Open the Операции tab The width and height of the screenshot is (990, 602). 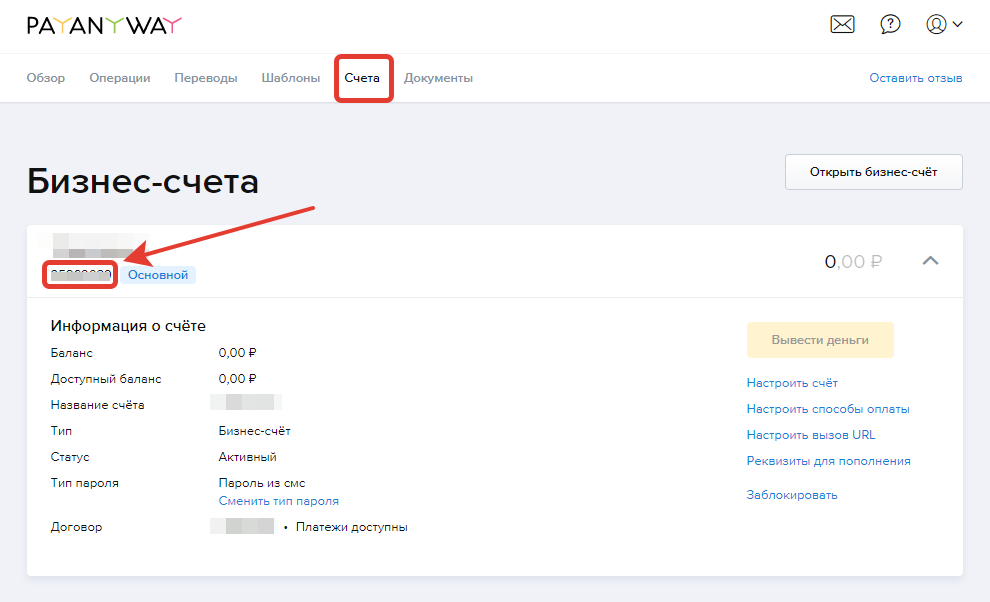click(x=120, y=78)
